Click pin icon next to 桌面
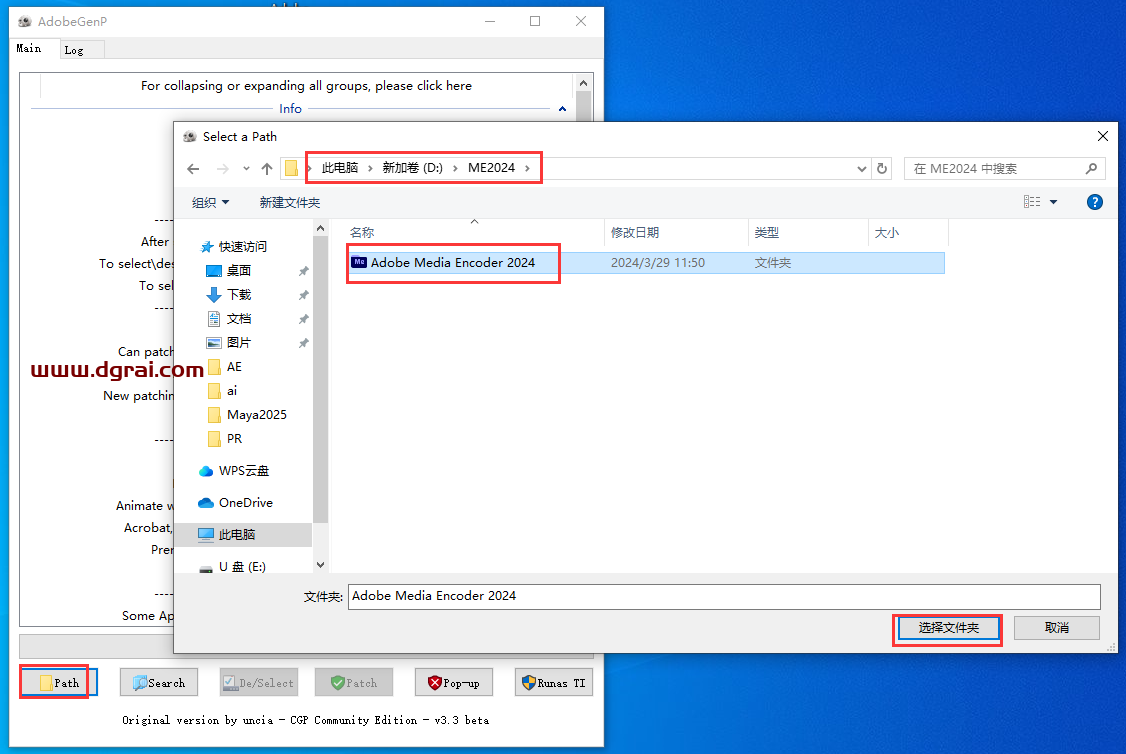 click(304, 271)
